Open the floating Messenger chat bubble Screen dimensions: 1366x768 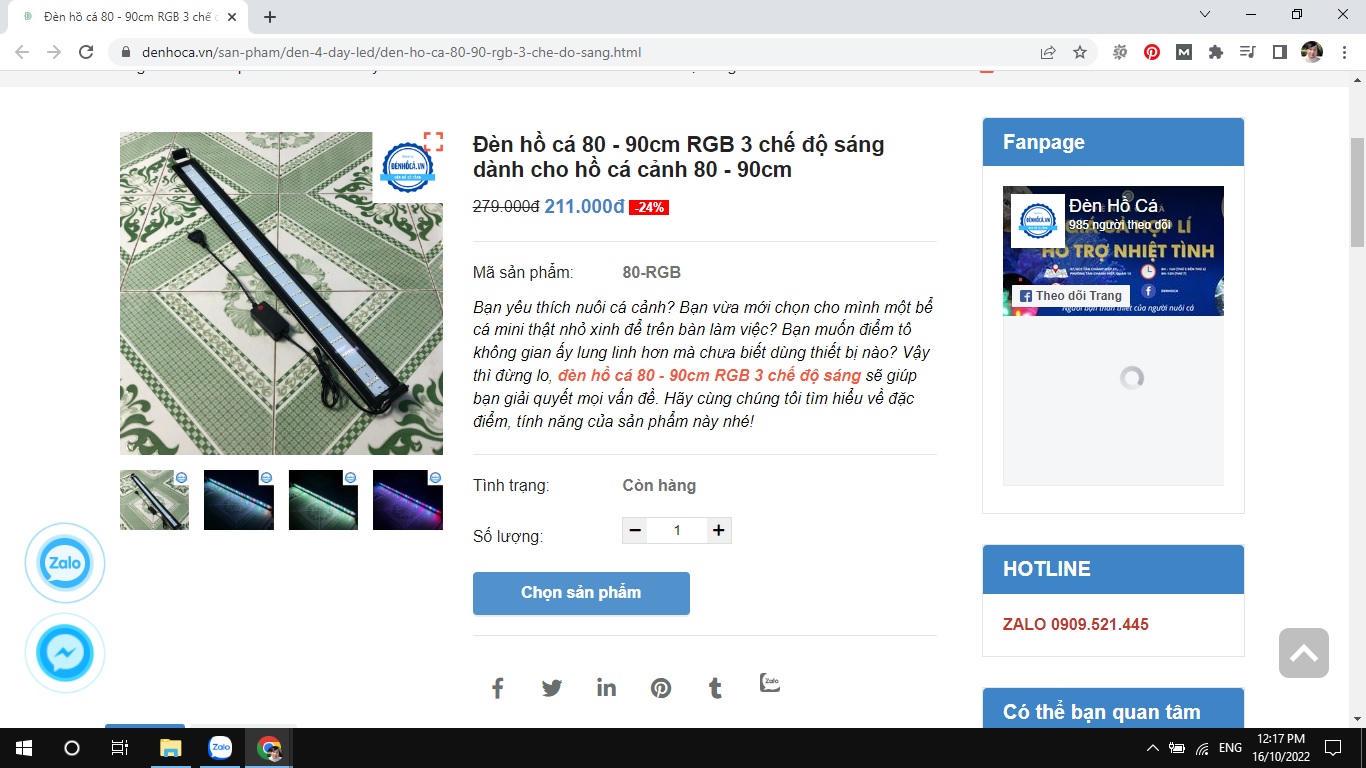[x=65, y=654]
